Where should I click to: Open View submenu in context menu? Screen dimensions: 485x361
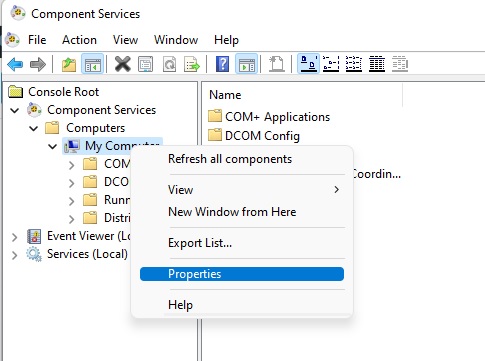coord(242,190)
